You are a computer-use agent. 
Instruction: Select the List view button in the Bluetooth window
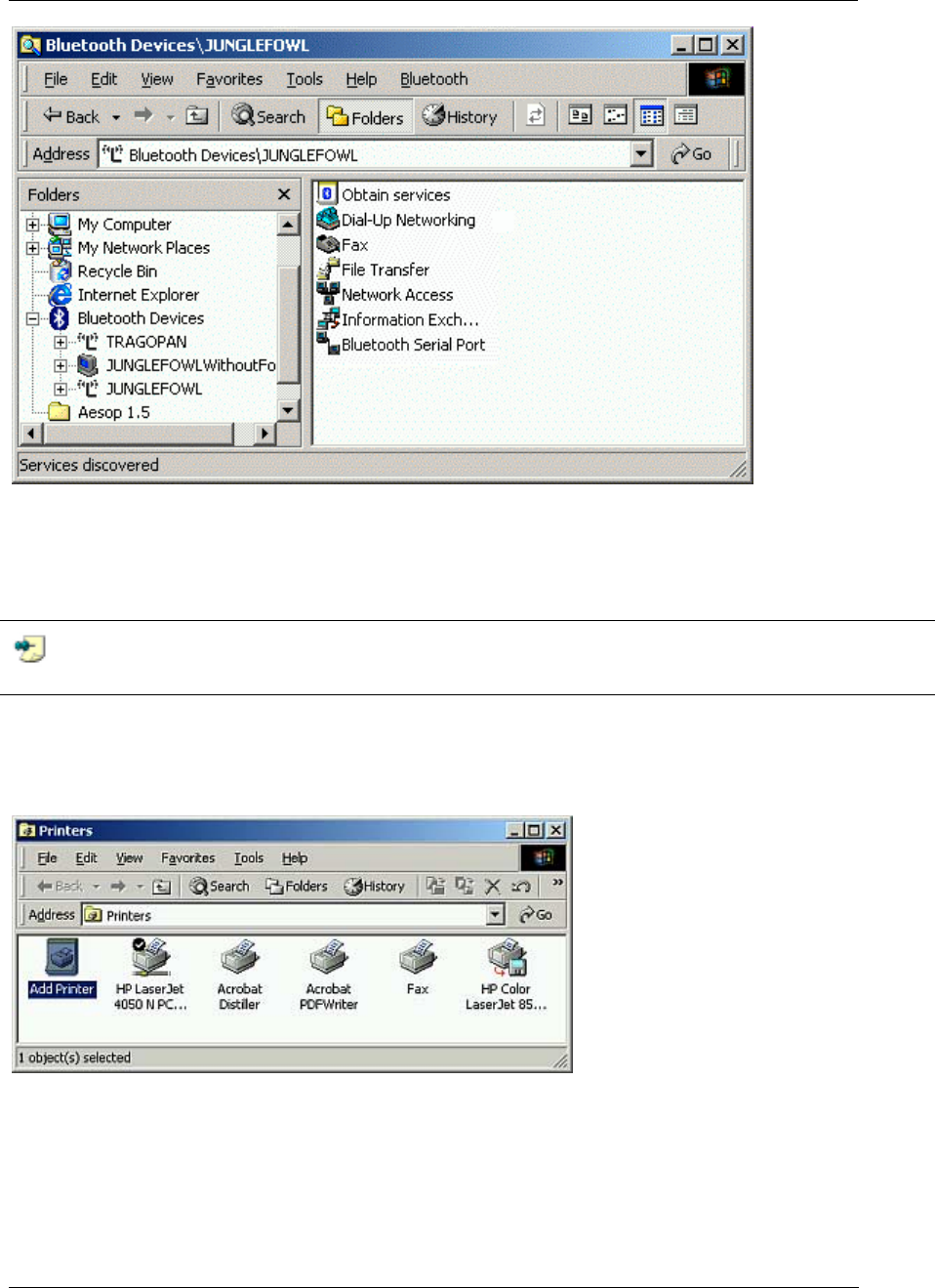tap(651, 115)
